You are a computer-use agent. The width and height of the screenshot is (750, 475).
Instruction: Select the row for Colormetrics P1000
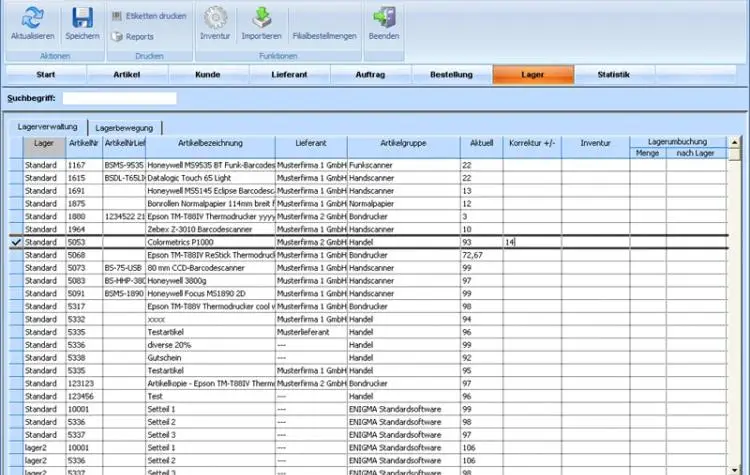point(209,242)
